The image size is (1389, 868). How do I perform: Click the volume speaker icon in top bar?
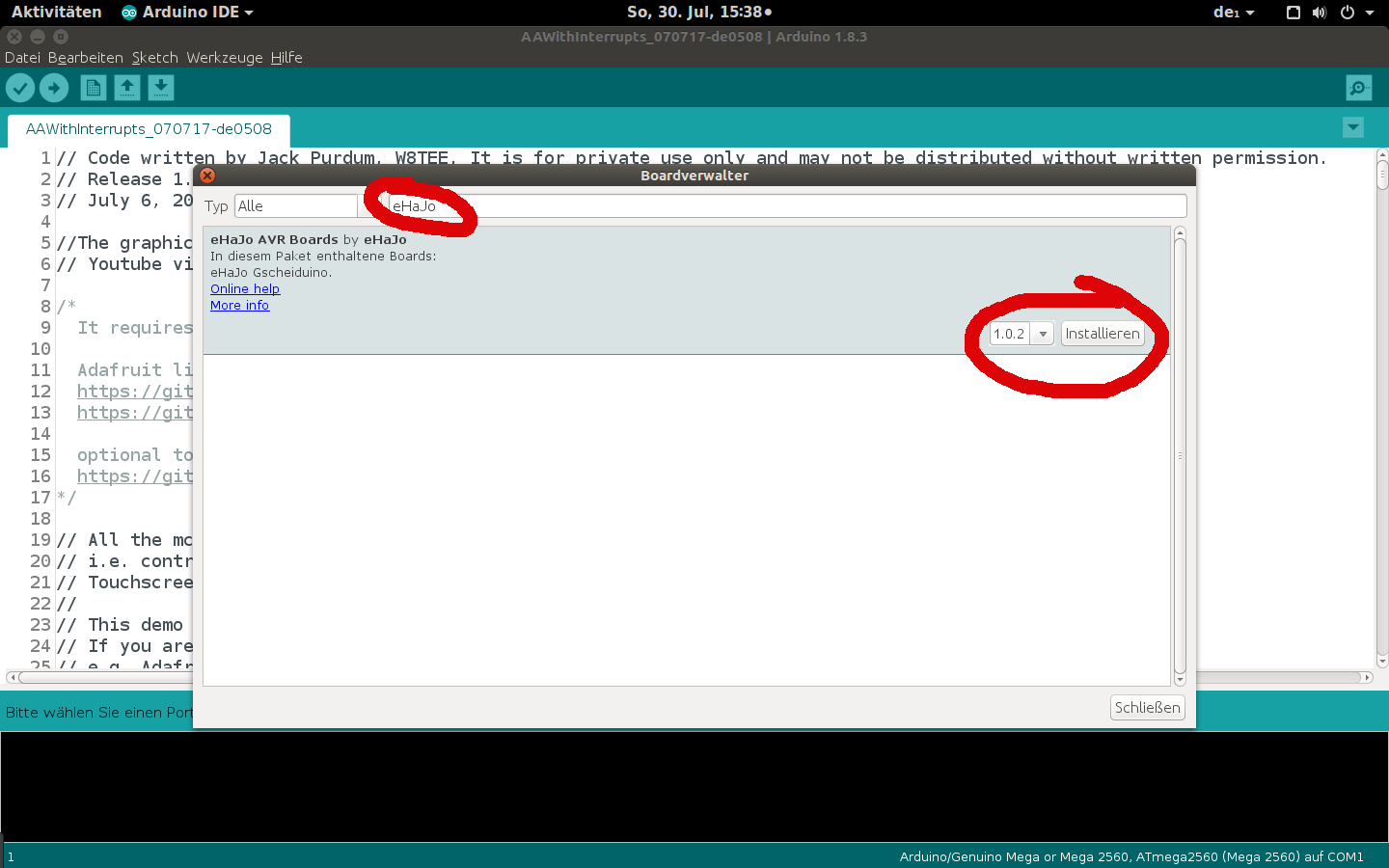[1320, 13]
